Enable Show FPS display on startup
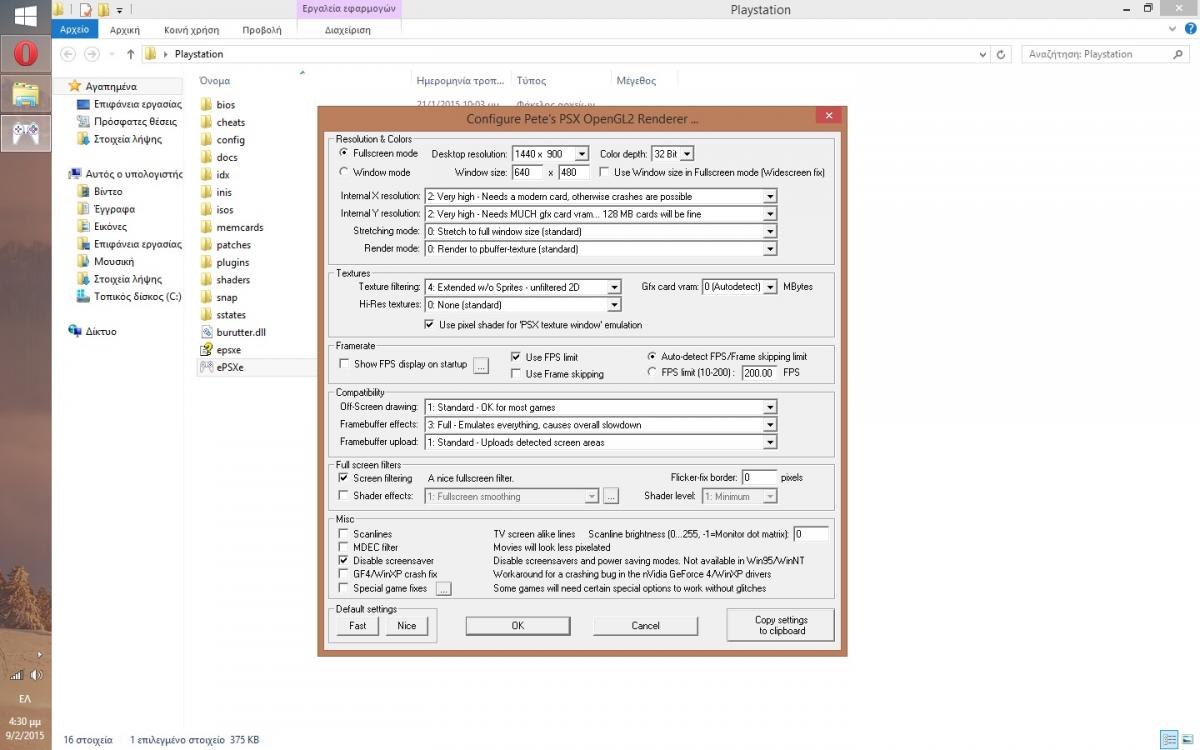 (x=345, y=364)
